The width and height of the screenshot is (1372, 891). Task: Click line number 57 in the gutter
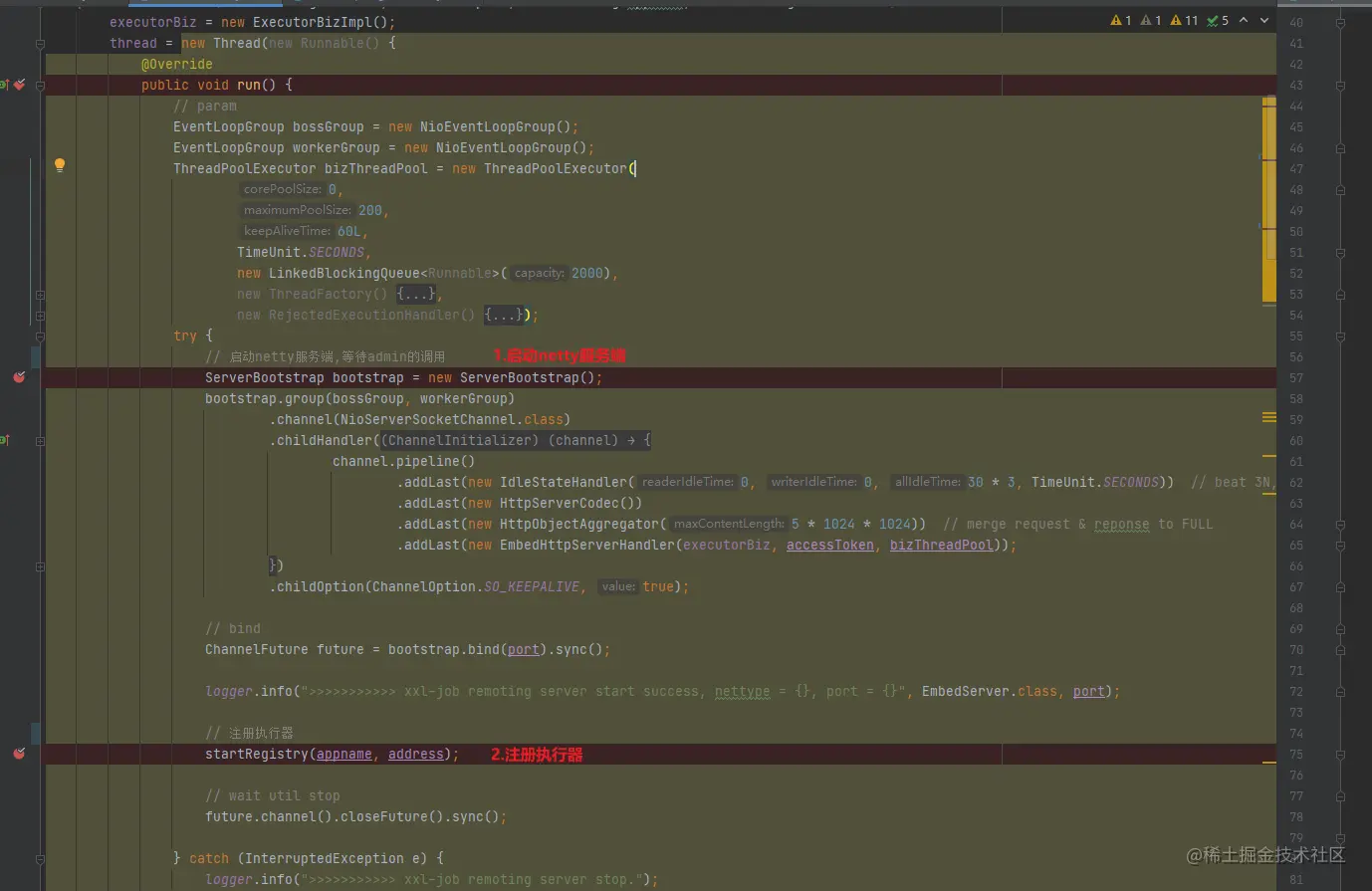1296,378
